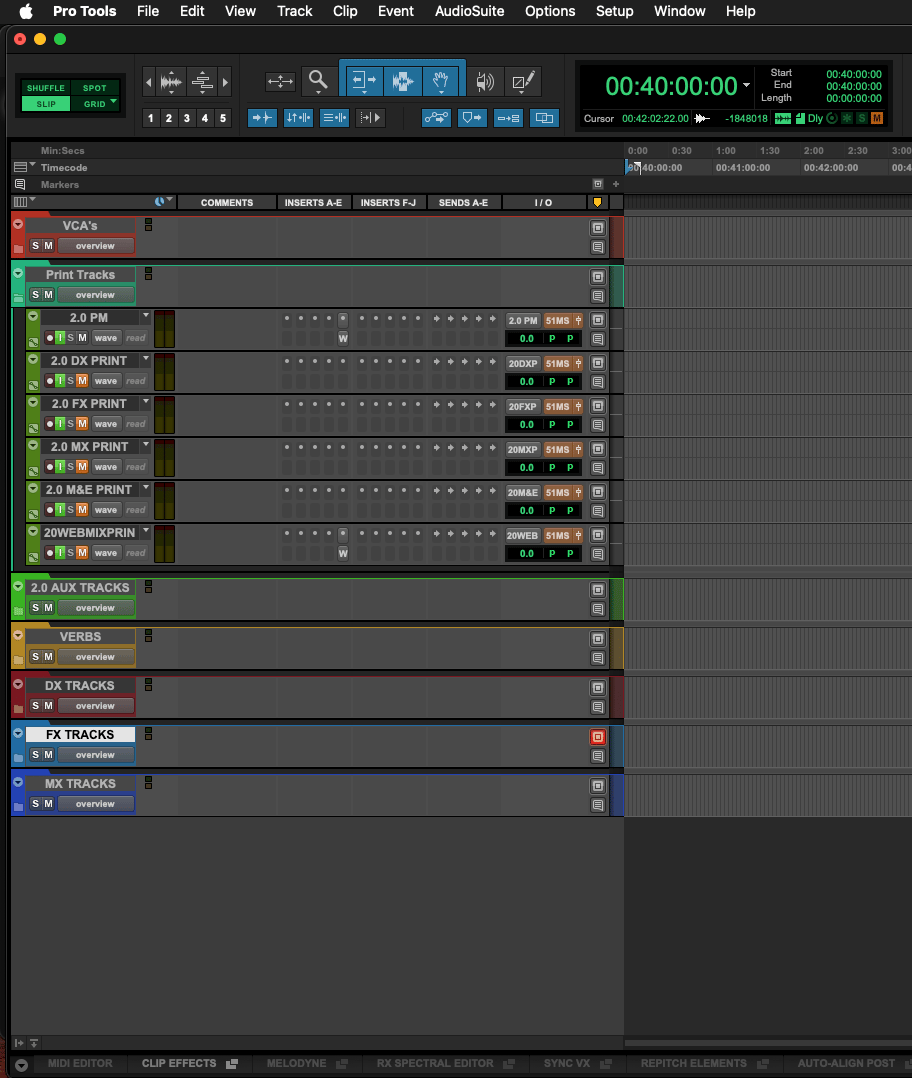The image size is (912, 1078).
Task: Enable SPOT edit mode
Action: (95, 88)
